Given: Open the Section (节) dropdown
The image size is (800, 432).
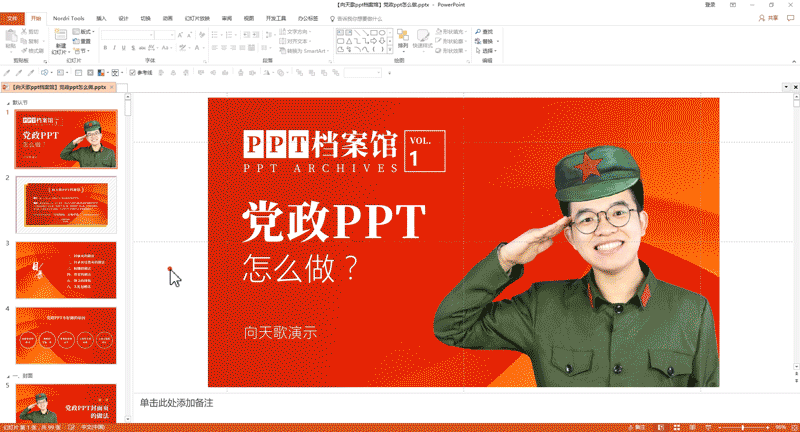Looking at the screenshot, I should point(82,51).
